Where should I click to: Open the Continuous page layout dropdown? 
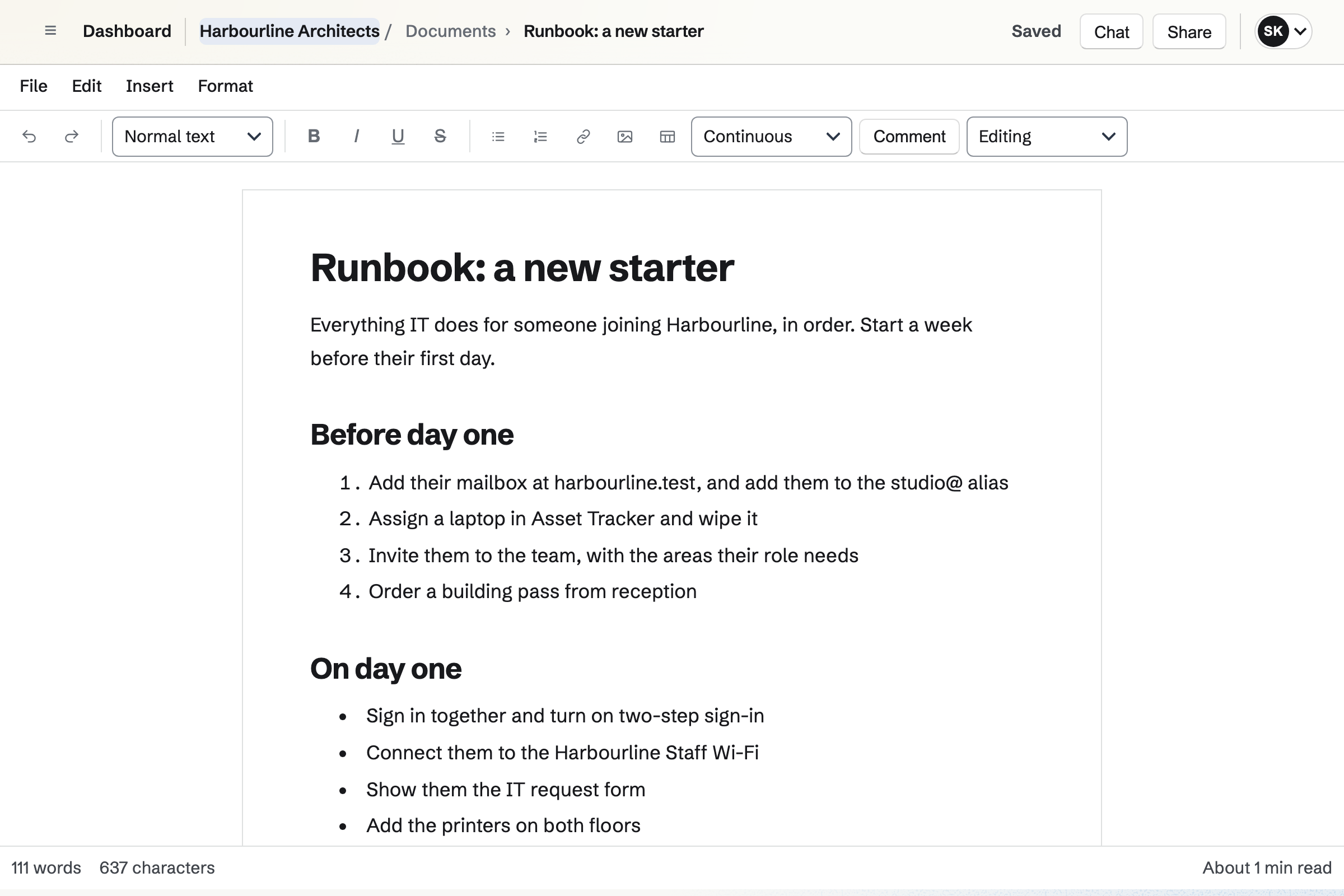tap(772, 137)
